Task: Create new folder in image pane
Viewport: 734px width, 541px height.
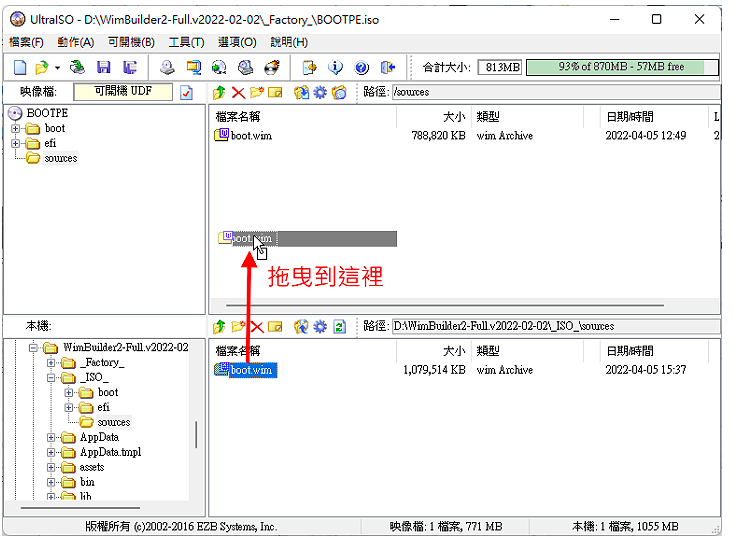Action: (257, 92)
